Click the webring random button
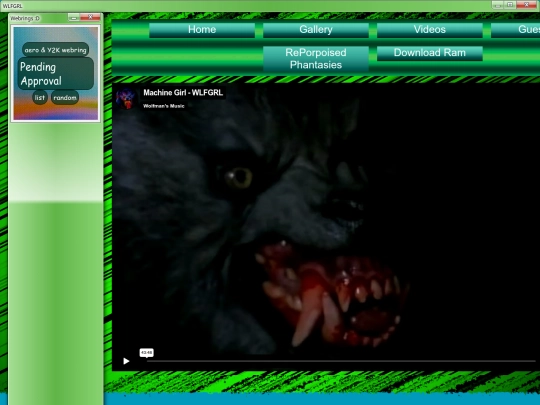Viewport: 540px width, 405px height. (65, 97)
